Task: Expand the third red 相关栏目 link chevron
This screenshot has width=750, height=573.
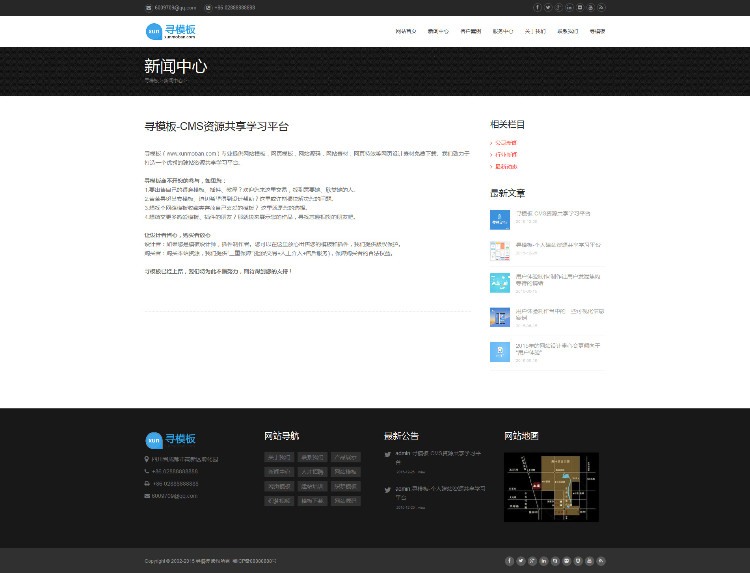Action: coord(491,167)
